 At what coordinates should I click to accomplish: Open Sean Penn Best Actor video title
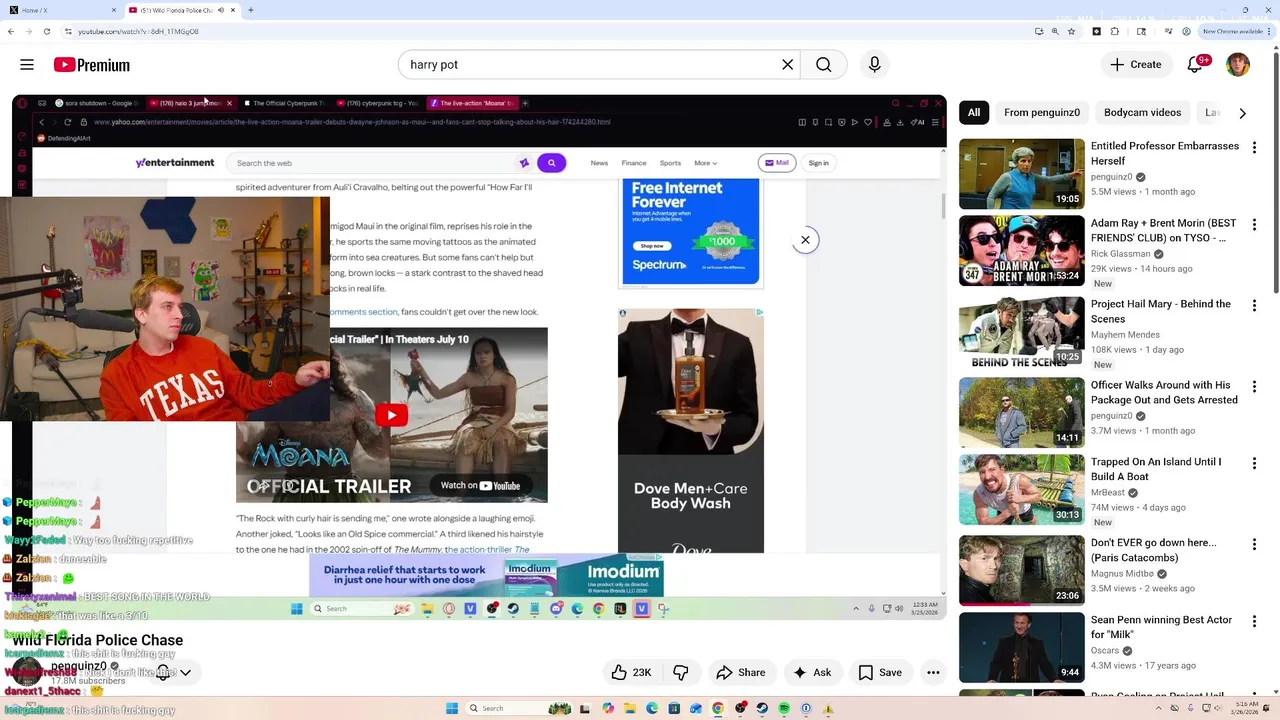1161,627
